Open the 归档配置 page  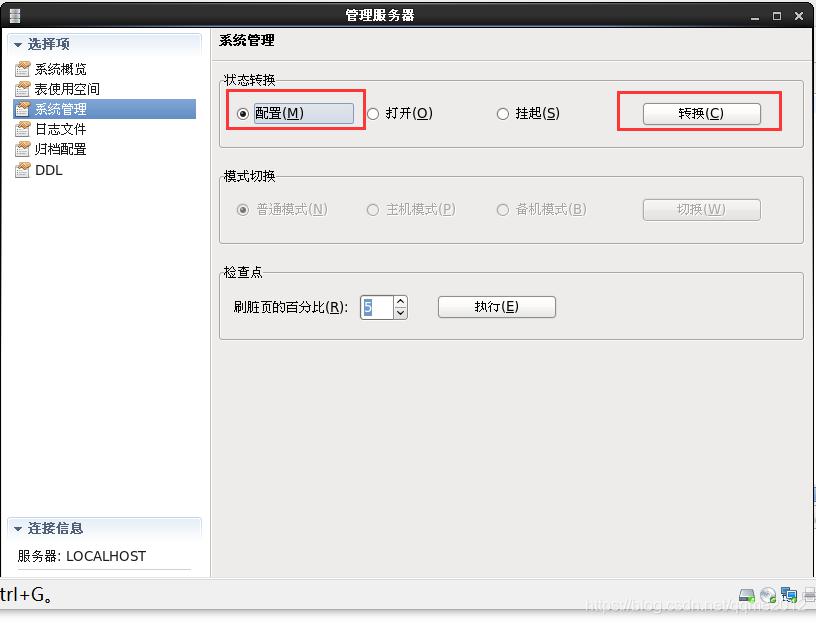[60, 149]
